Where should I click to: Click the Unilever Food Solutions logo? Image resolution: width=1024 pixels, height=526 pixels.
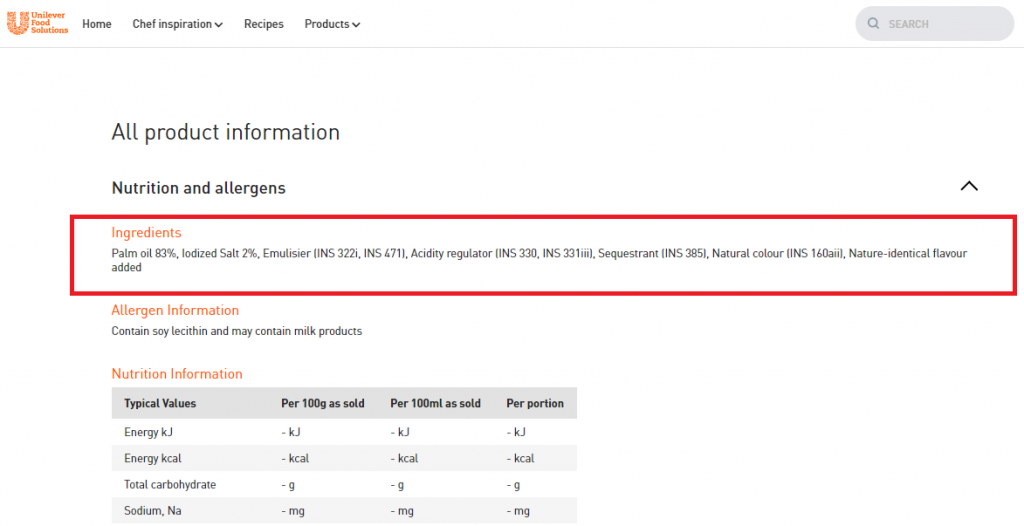point(37,24)
